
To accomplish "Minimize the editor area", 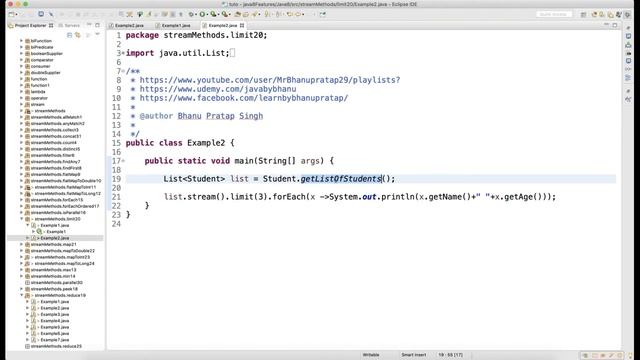I will (606, 25).
